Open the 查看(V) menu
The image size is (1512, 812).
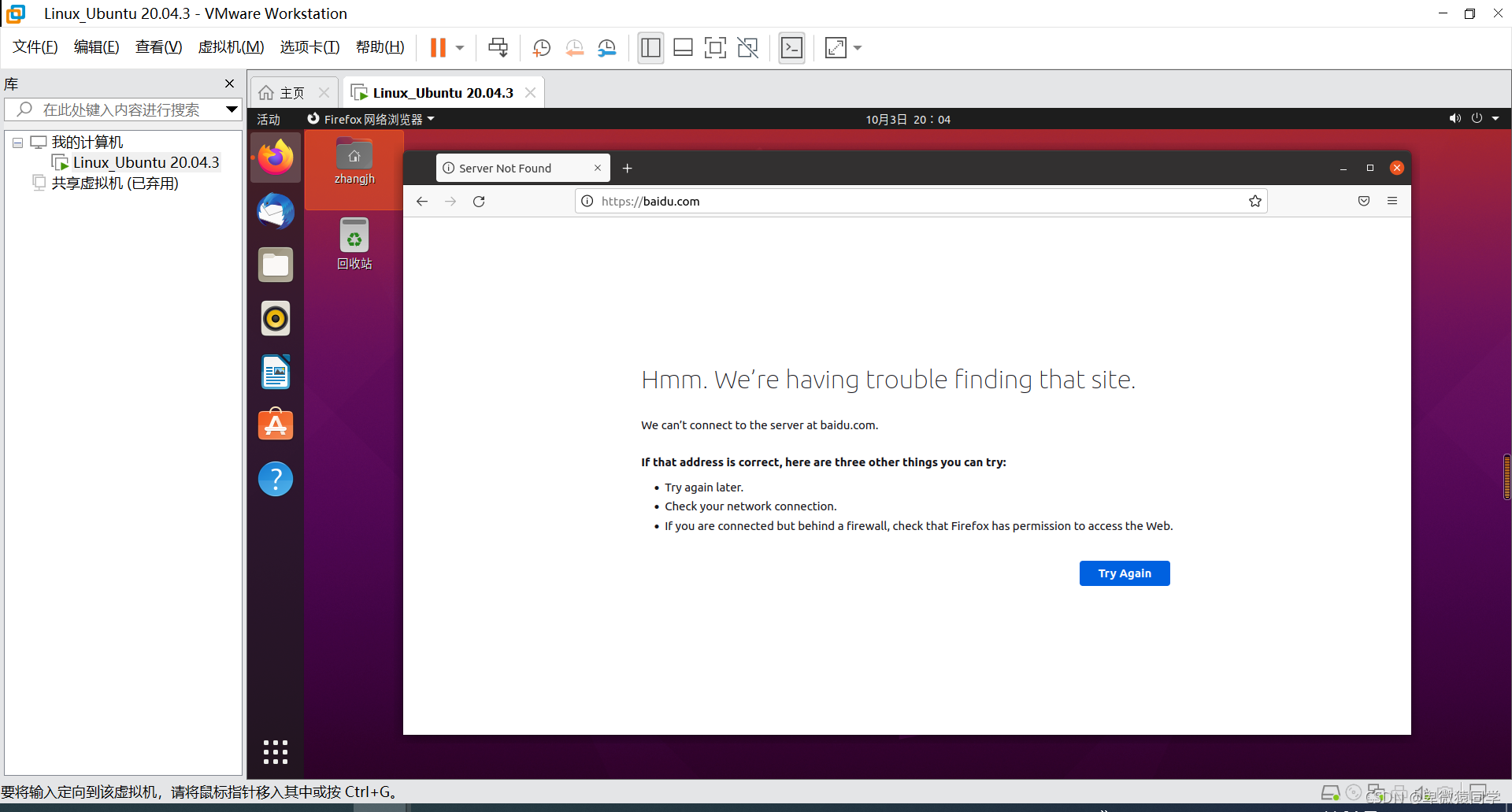(158, 47)
